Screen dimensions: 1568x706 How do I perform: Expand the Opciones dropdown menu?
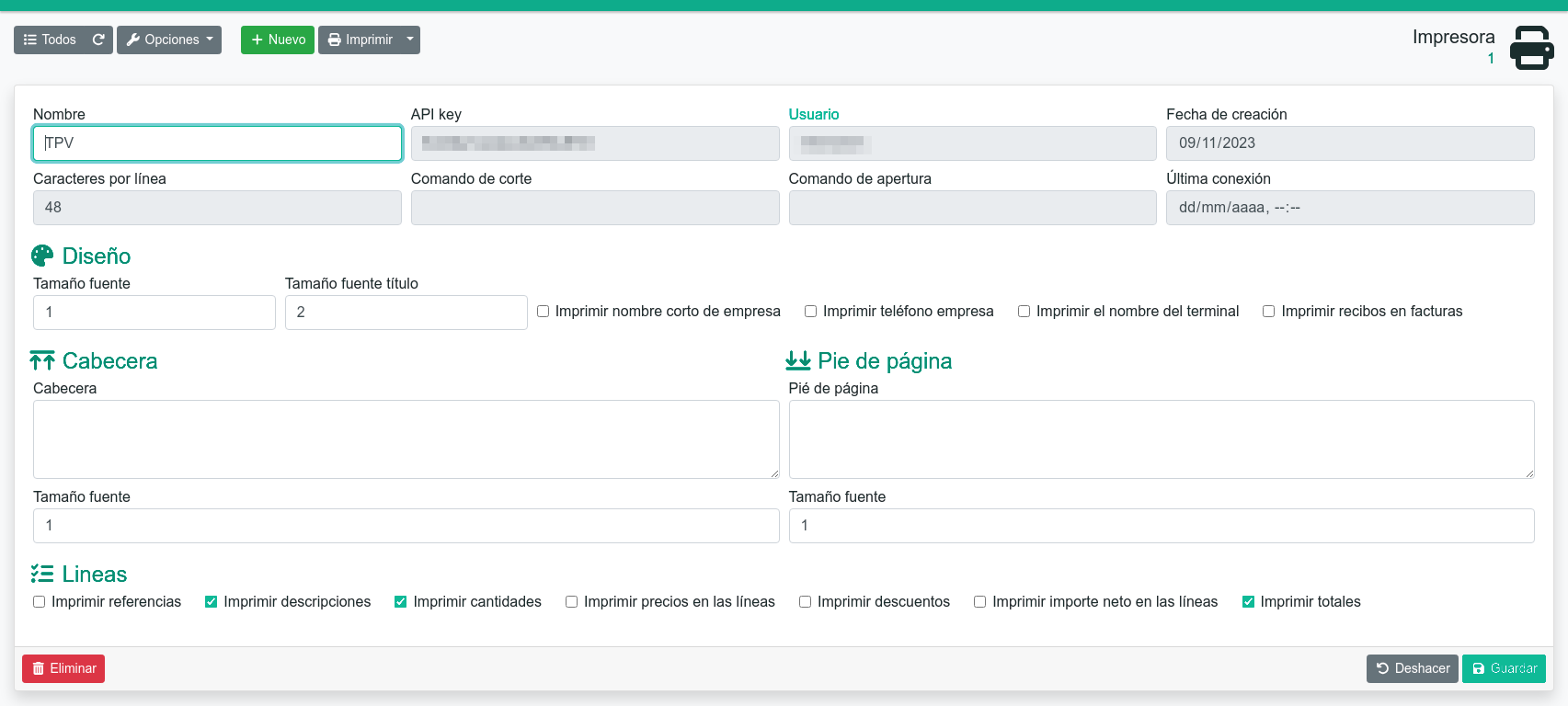pyautogui.click(x=169, y=40)
